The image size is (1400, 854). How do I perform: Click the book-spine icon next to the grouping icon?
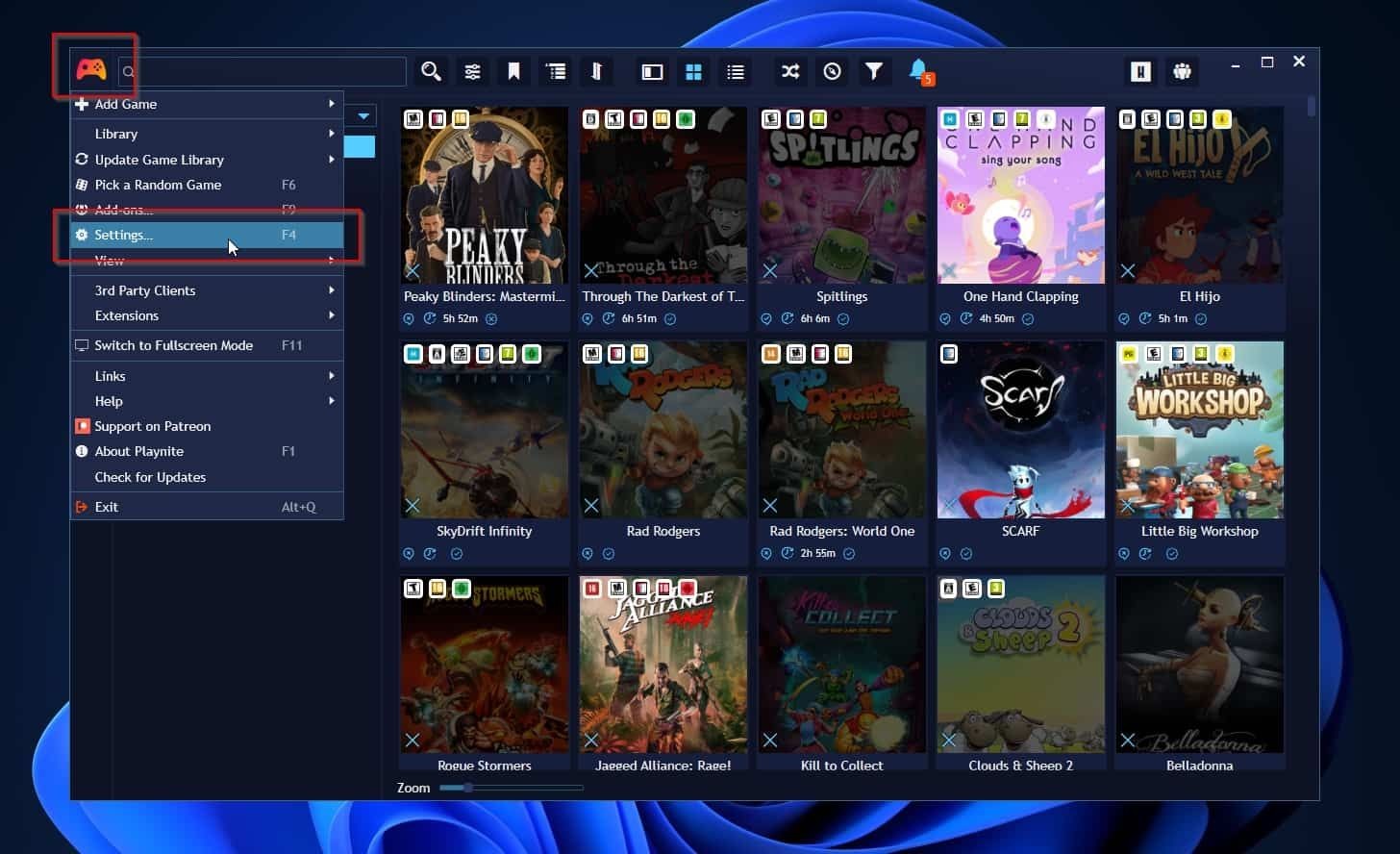[x=596, y=71]
